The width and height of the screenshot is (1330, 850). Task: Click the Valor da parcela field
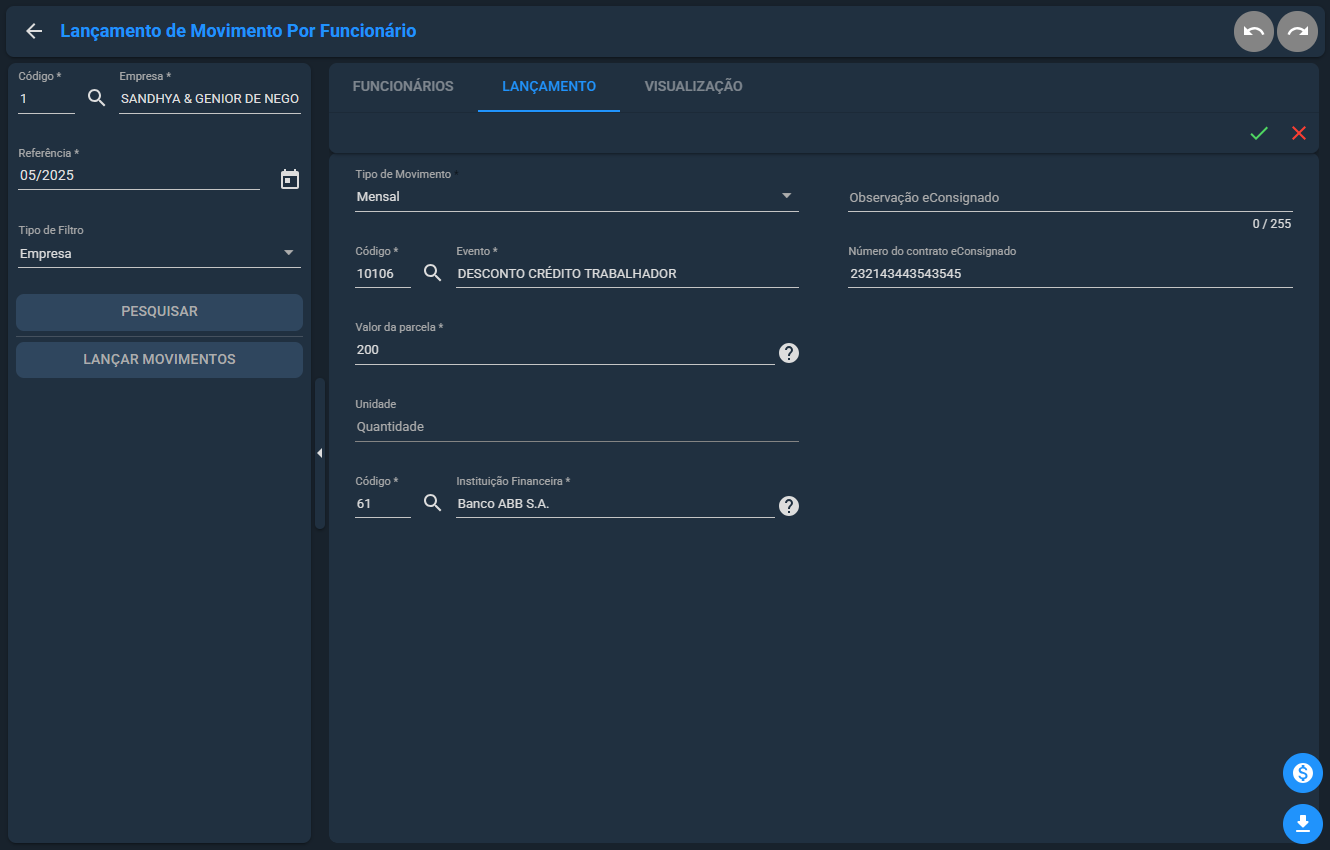pos(565,350)
